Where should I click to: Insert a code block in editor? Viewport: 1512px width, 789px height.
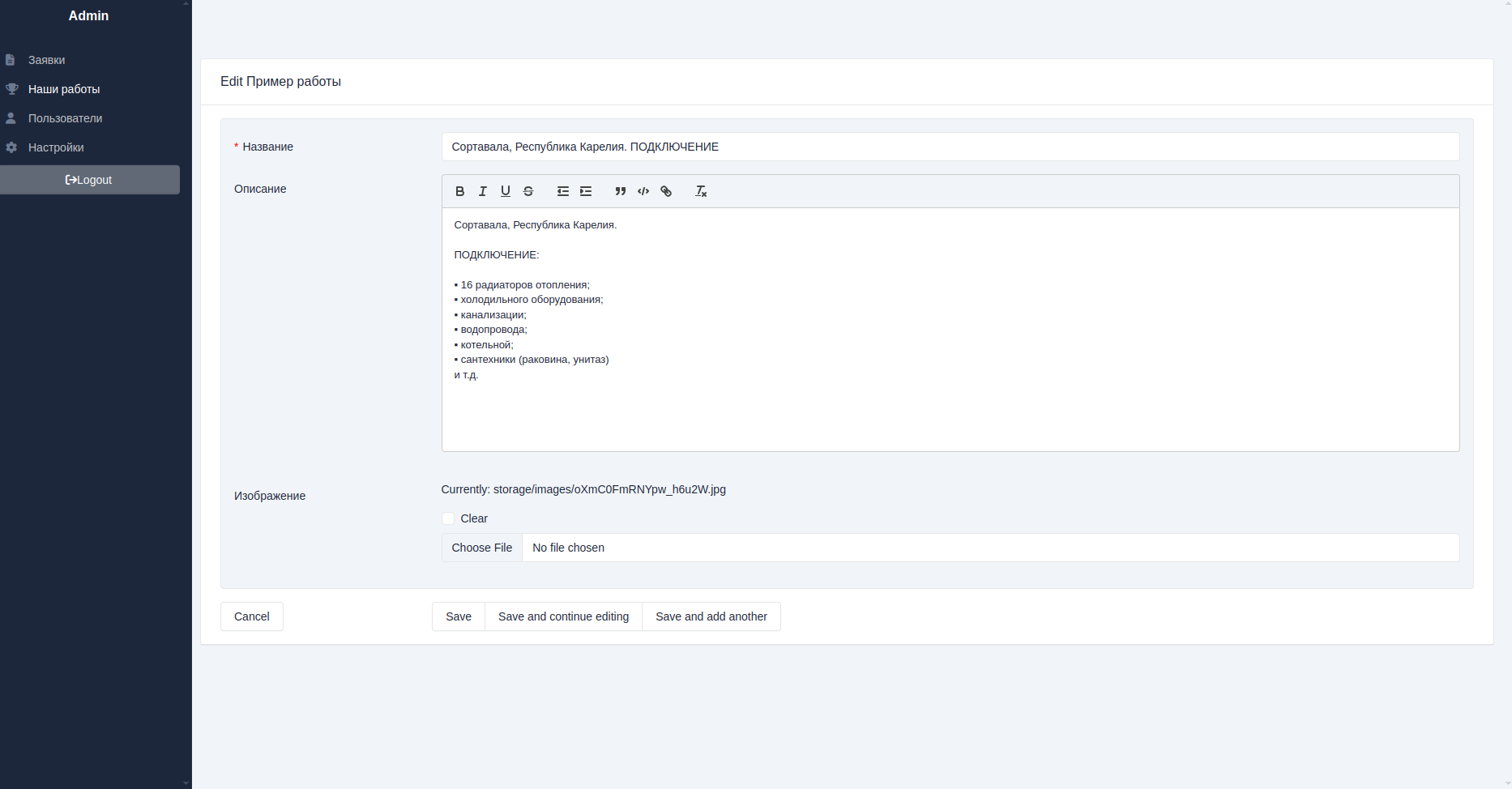click(643, 191)
